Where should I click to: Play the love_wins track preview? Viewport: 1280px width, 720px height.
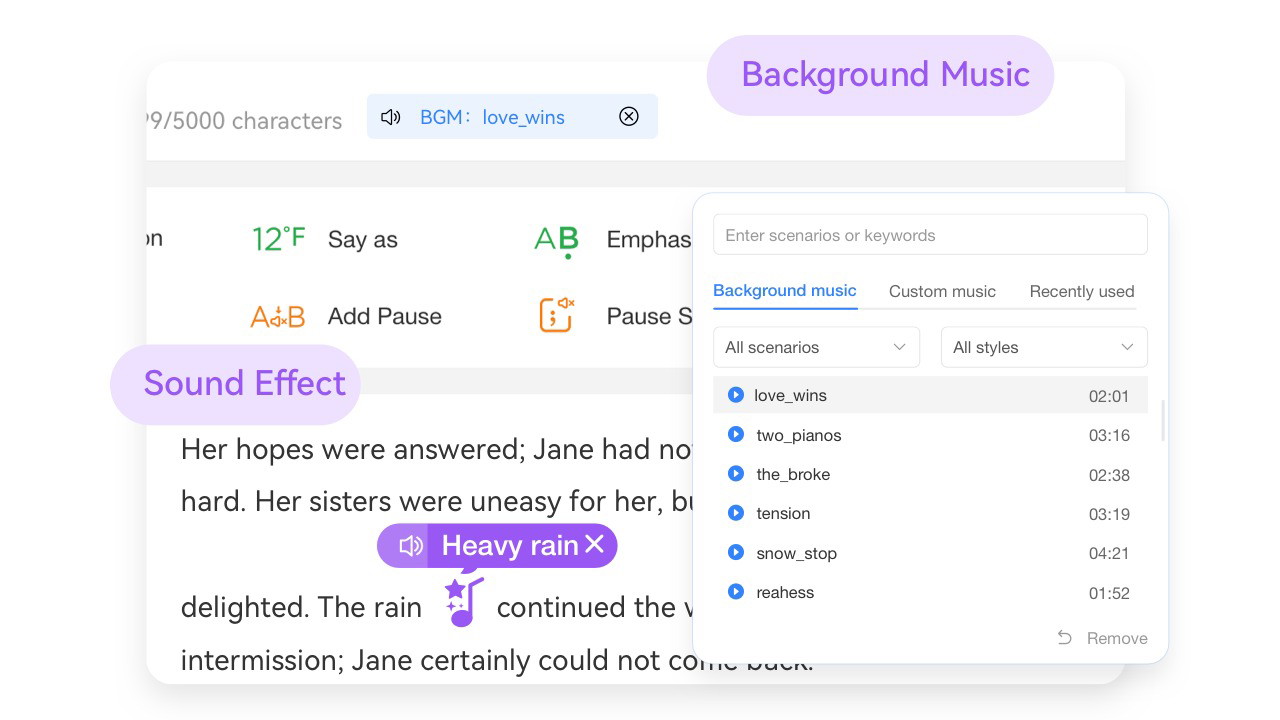click(x=735, y=395)
